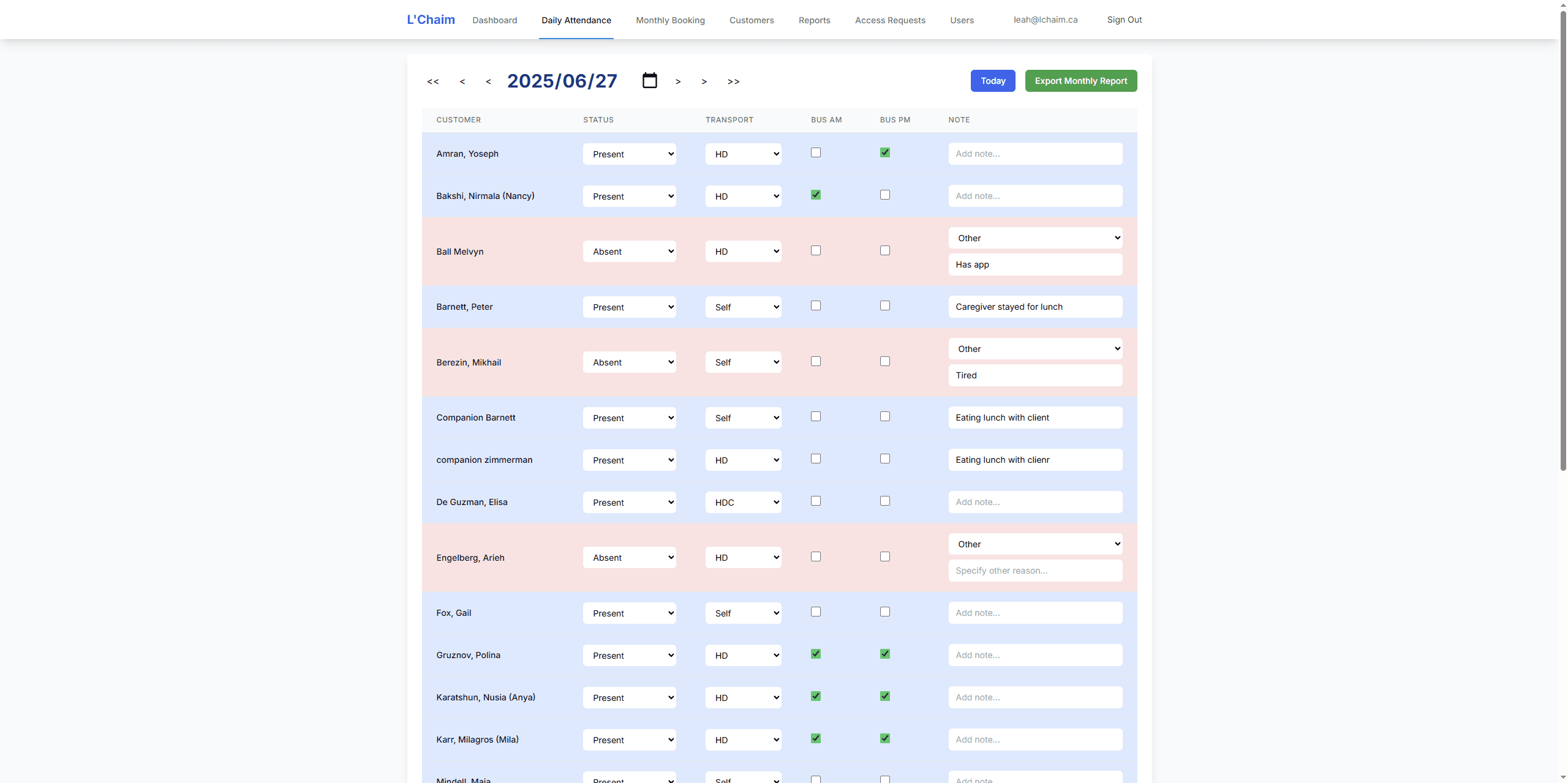Expand absence reason dropdown for Engelberg, Arieh

pos(1035,544)
